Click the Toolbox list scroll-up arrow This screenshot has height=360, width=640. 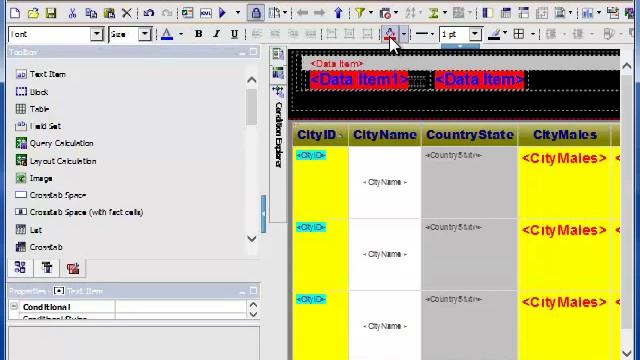(252, 80)
